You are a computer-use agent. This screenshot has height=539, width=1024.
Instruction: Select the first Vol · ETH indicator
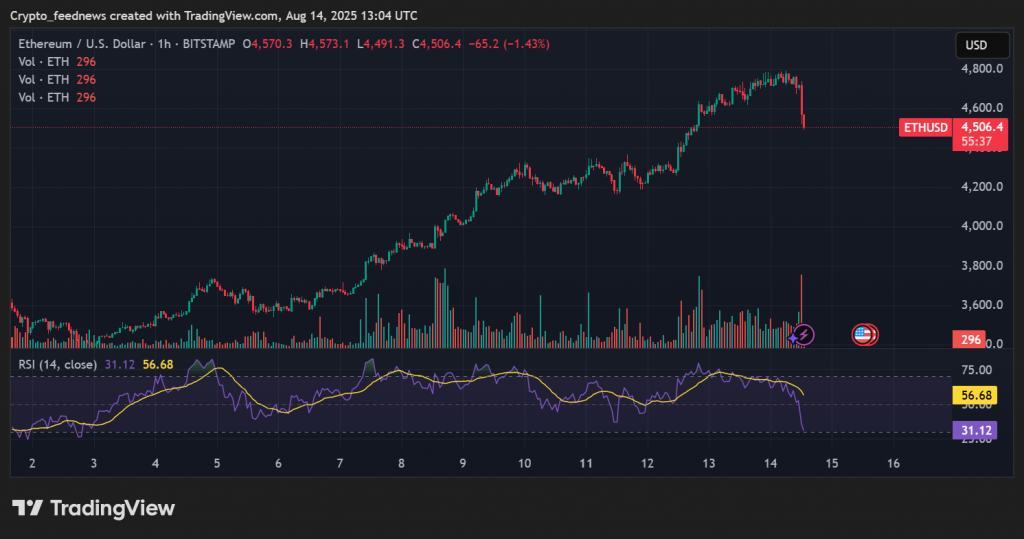(45, 62)
